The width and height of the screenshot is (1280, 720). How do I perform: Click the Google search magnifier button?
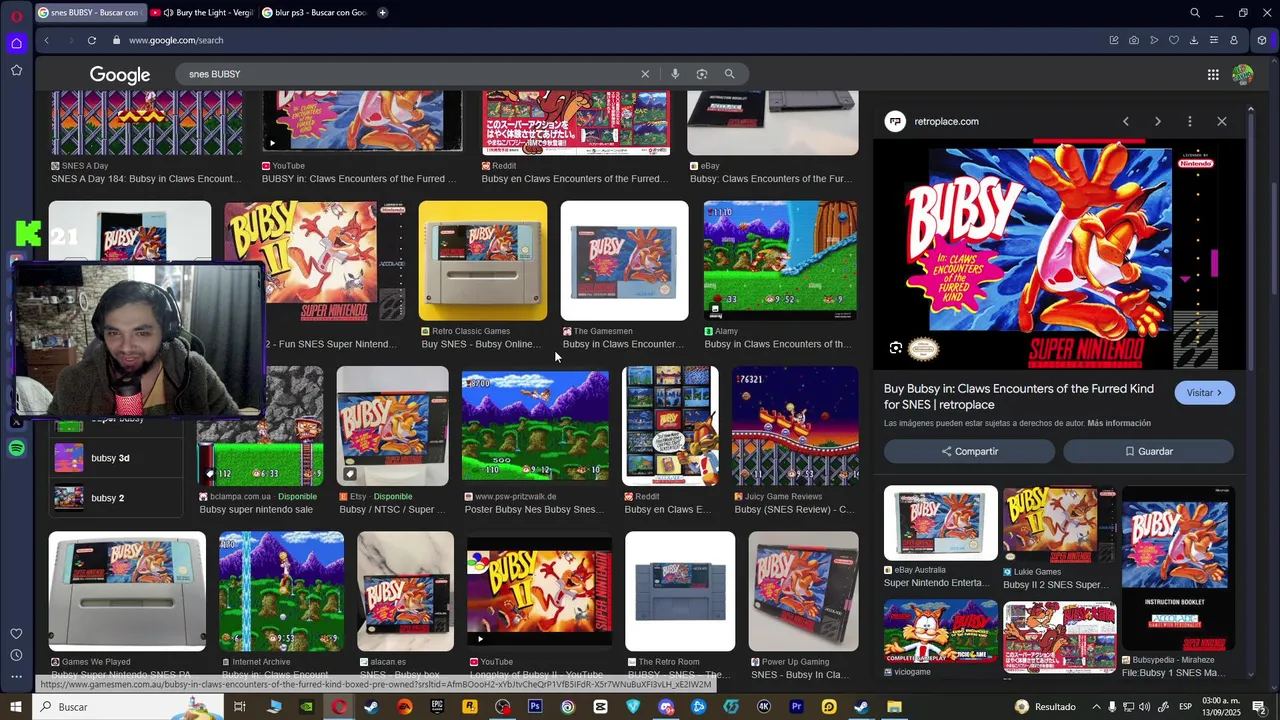[730, 74]
